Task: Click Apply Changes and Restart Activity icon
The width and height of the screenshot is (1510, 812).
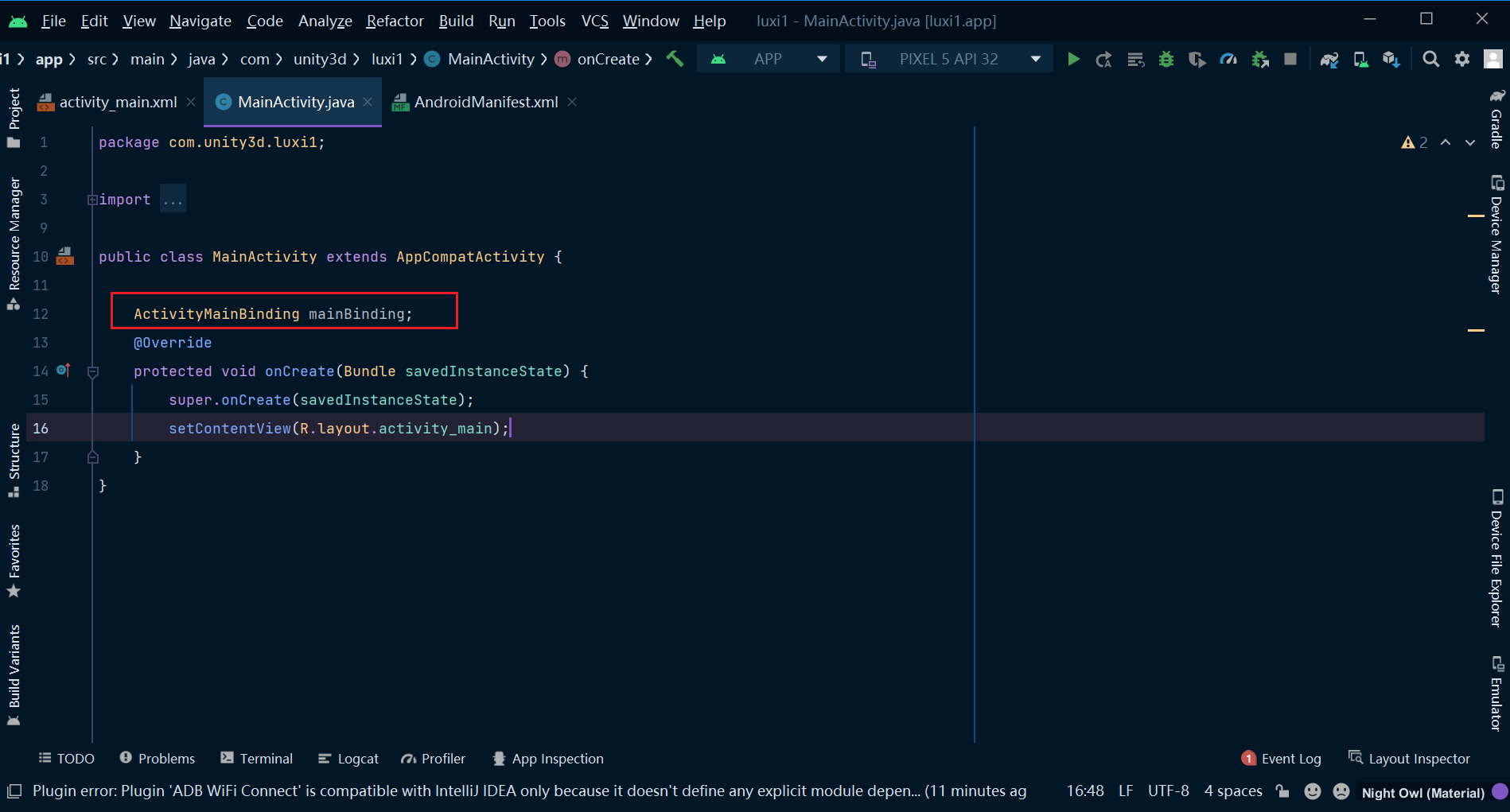Action: 1104,59
